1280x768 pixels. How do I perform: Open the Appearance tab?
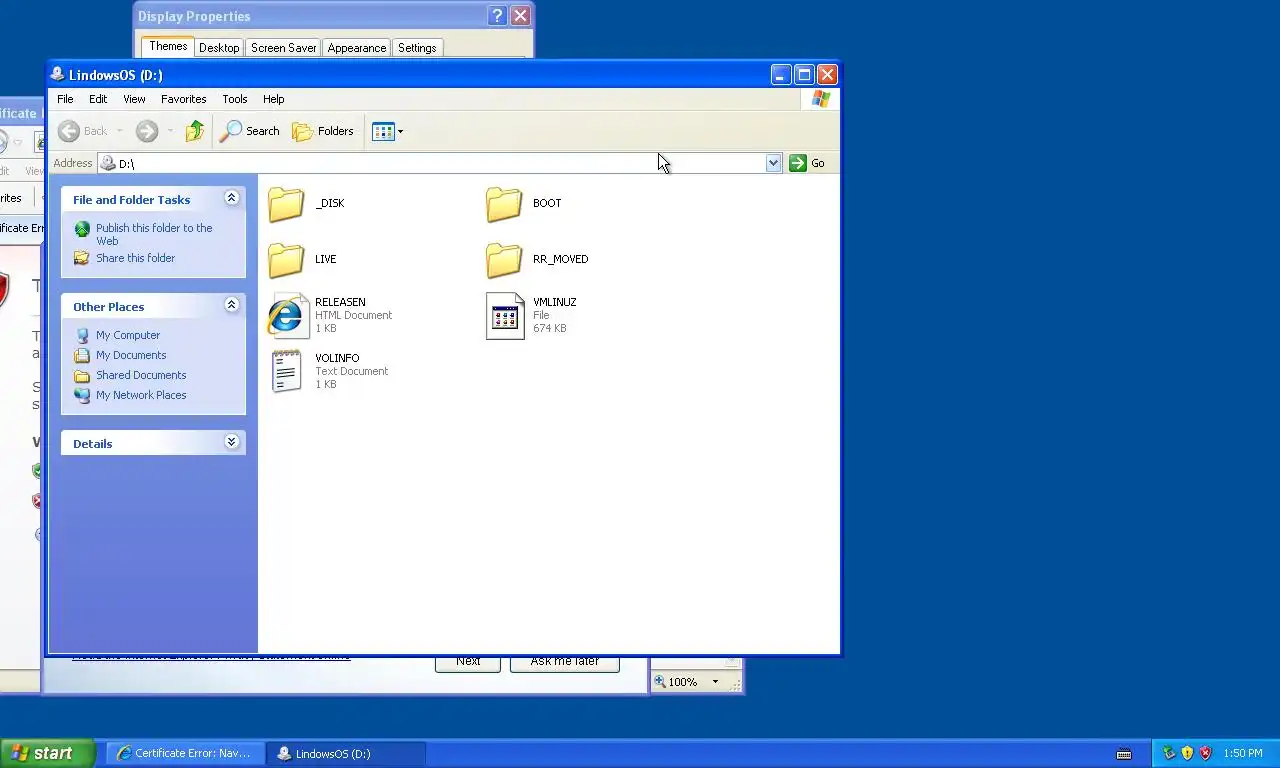click(357, 48)
